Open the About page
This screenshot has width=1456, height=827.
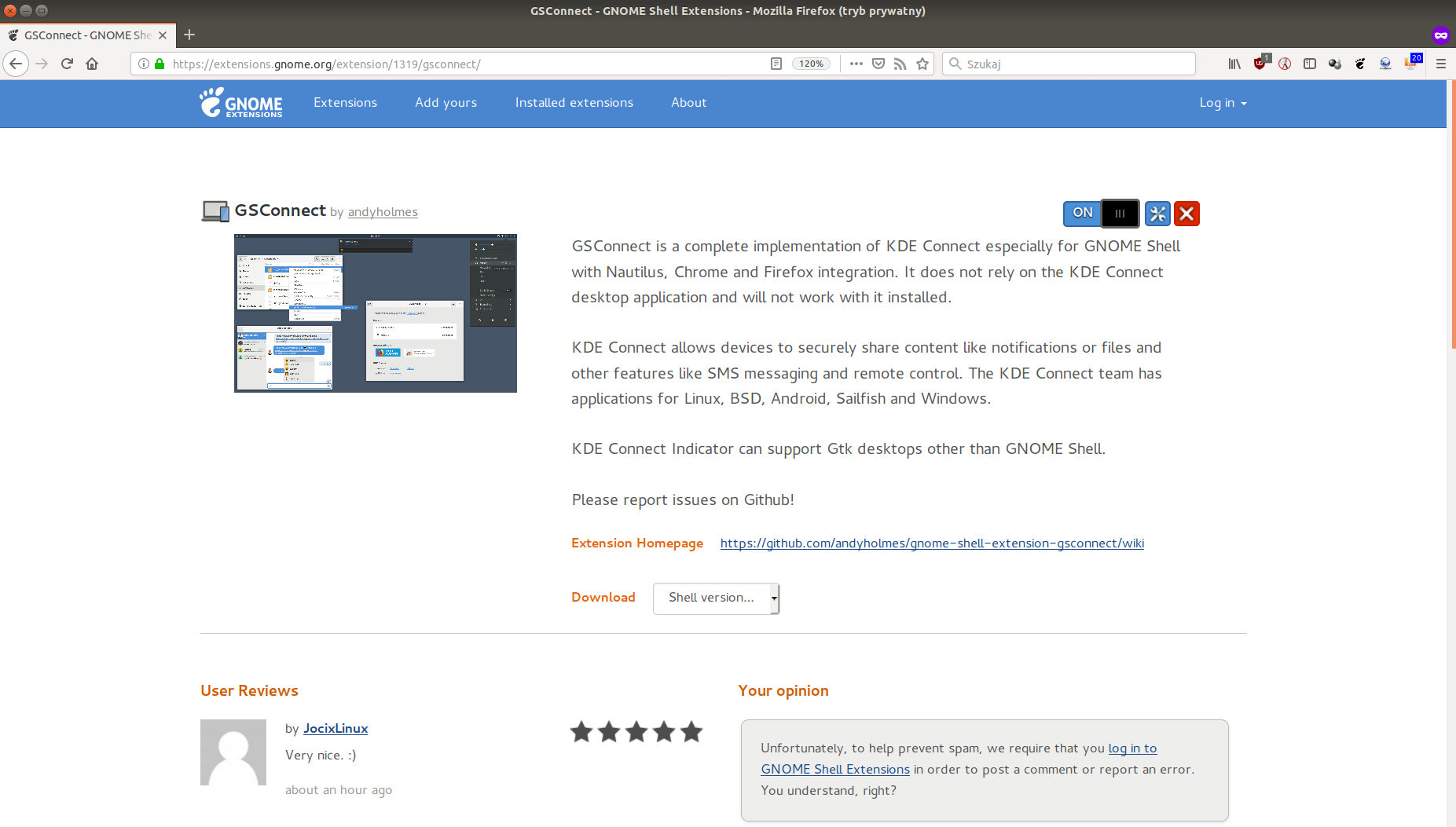point(688,103)
